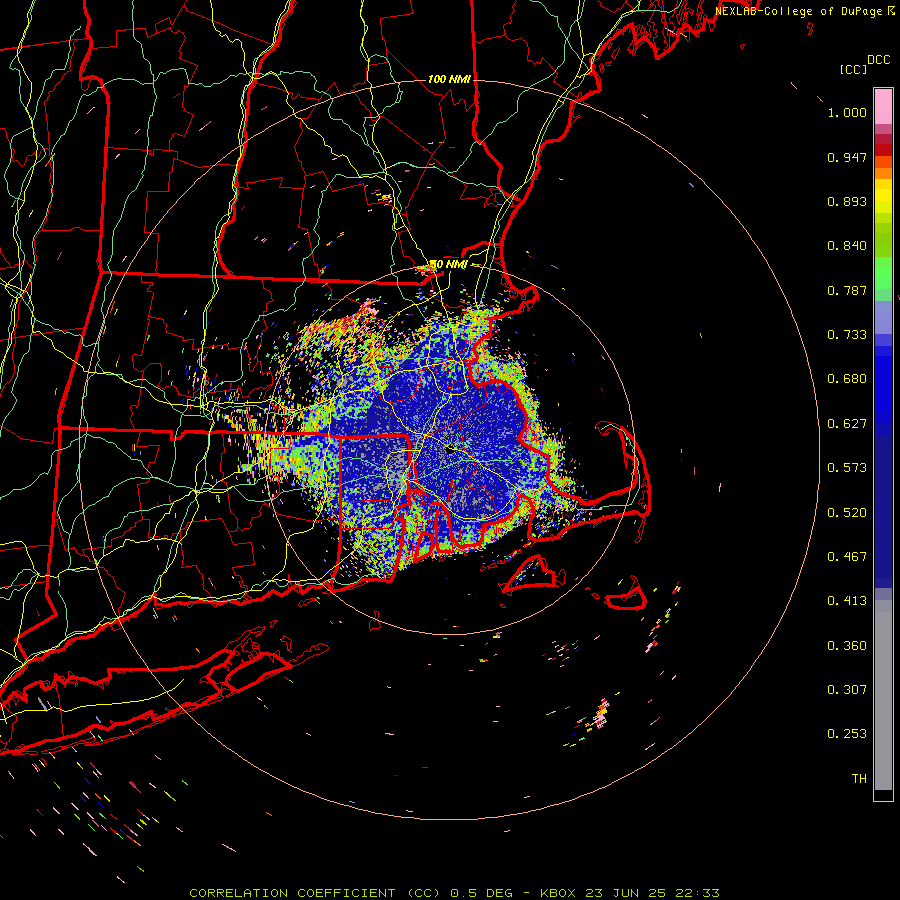
Task: Click the 0.413 legend value
Action: 847,601
